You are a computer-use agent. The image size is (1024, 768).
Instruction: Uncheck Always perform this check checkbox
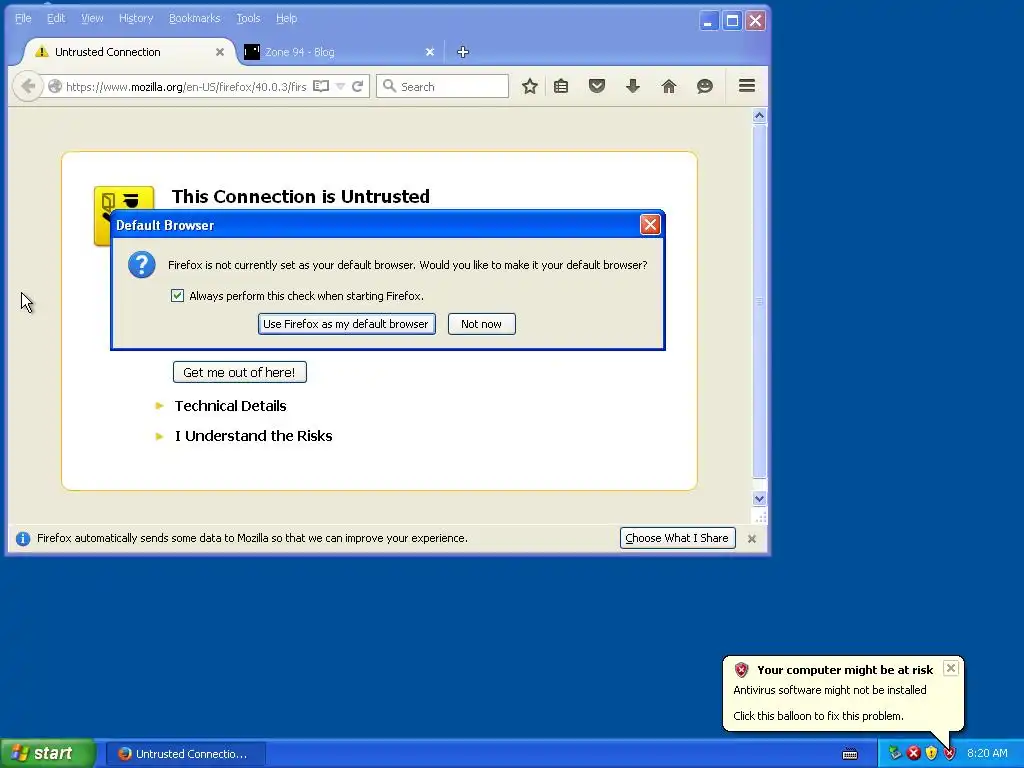tap(177, 295)
